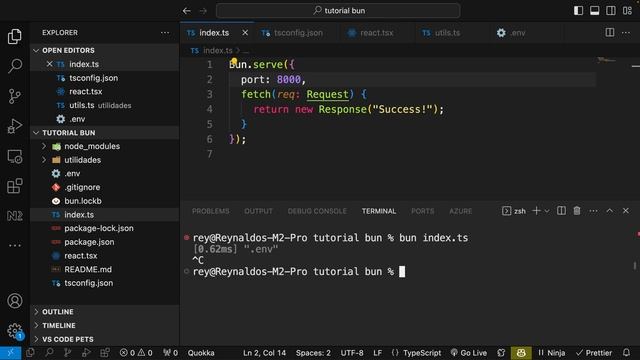Toggle secondary side bar layout icon
This screenshot has width=640, height=360.
coord(611,11)
